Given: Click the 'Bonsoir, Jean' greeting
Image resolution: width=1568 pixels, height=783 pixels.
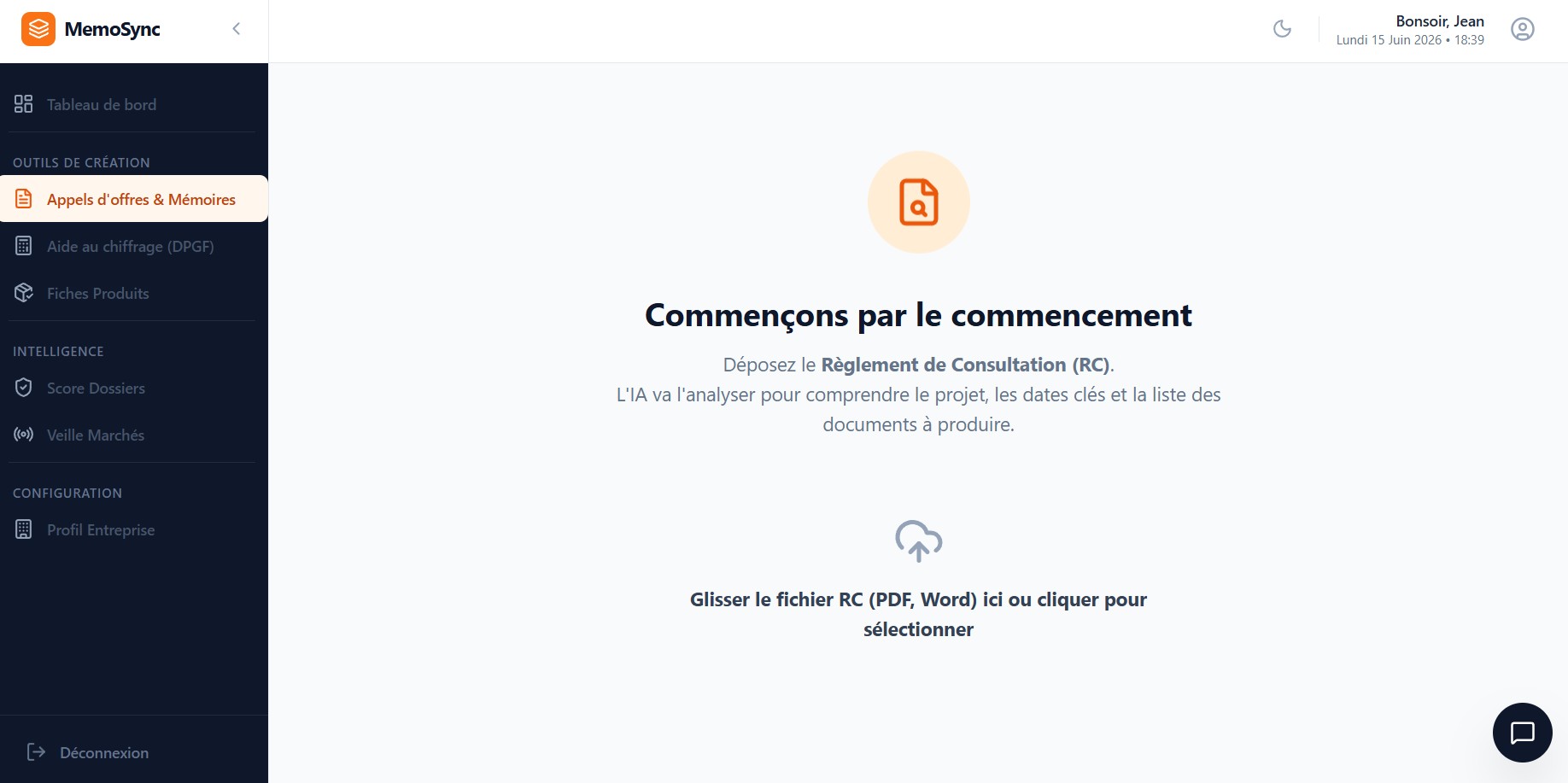Looking at the screenshot, I should pos(1440,21).
